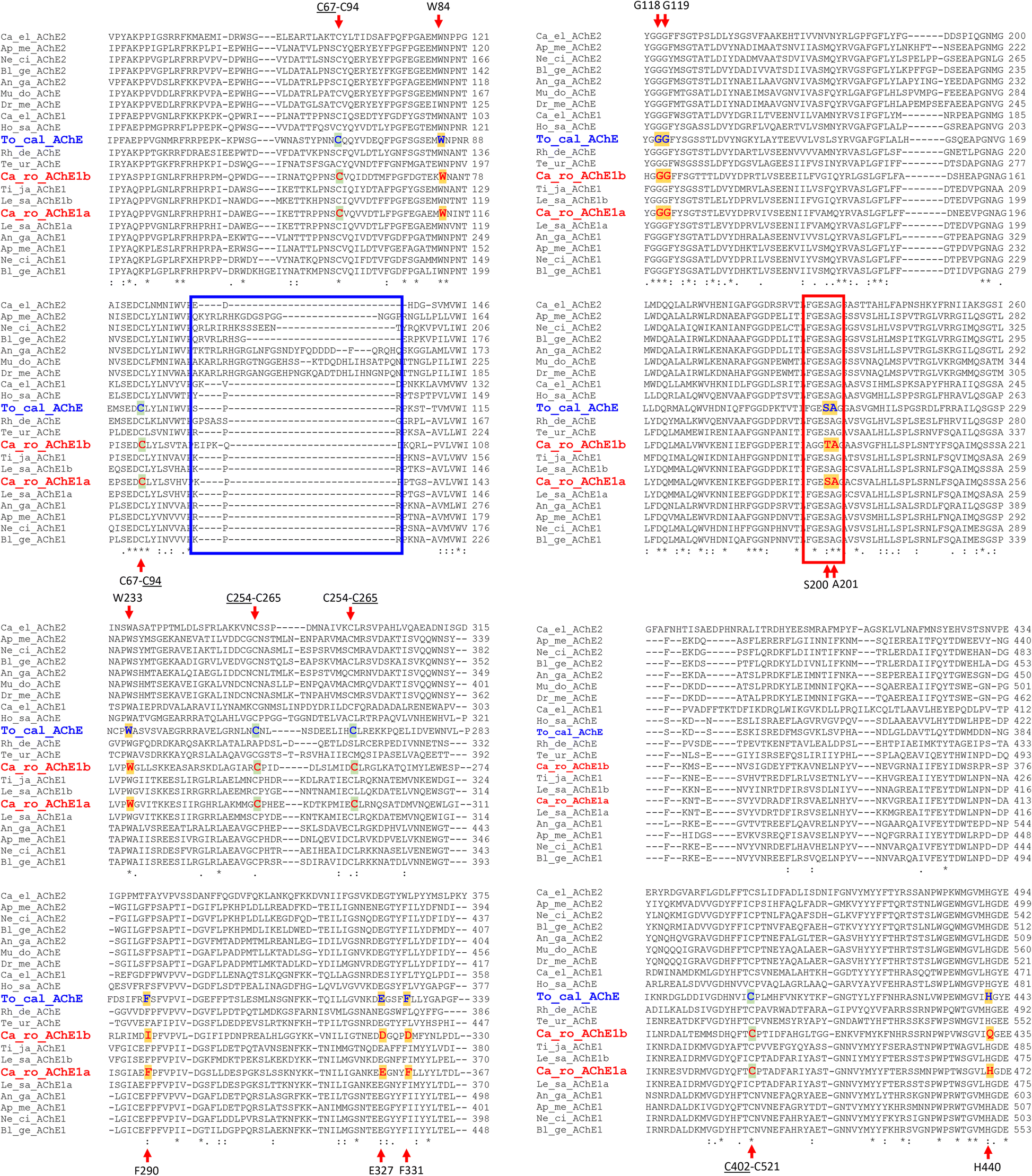Click the end number 389 of An_ga_AChE1
This screenshot has height=1176, width=1032.
(1017, 506)
